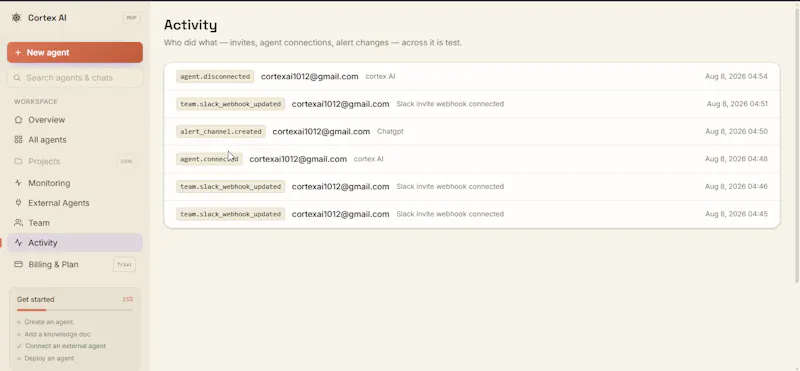Click the plus icon on New agent

tap(18, 53)
